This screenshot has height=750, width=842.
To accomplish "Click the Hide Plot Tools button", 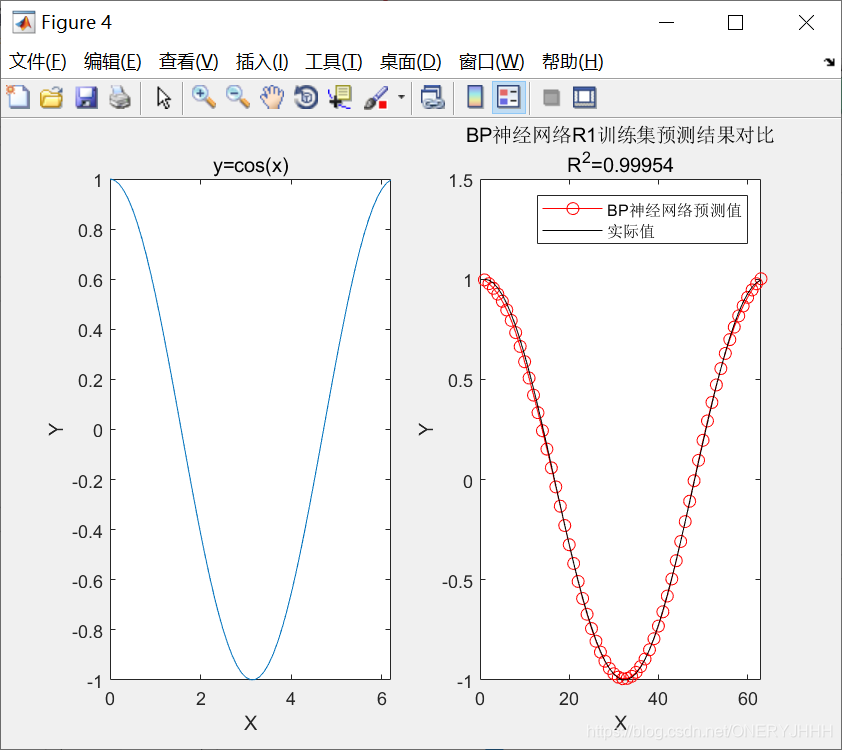I will point(553,97).
